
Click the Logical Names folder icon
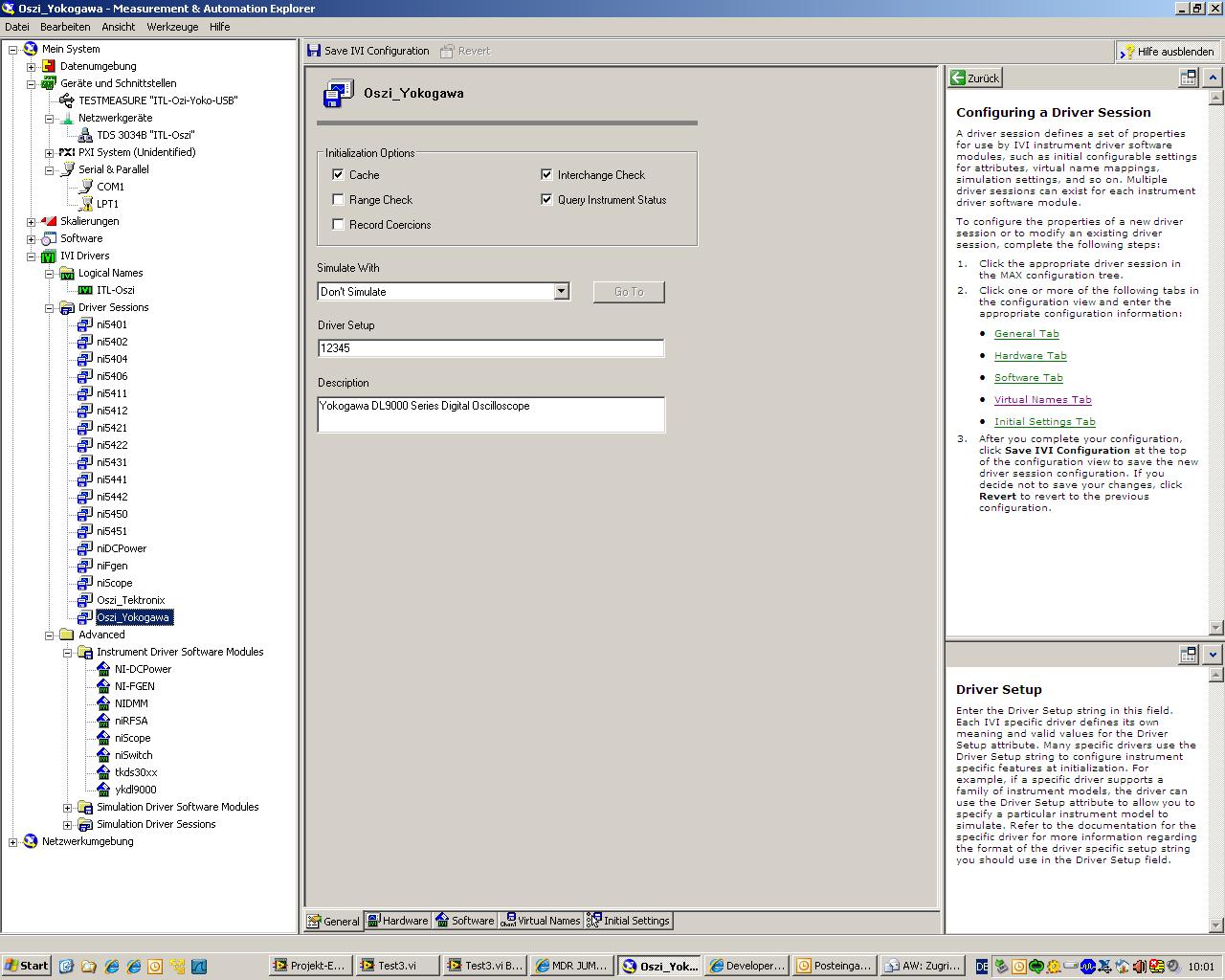coord(67,273)
